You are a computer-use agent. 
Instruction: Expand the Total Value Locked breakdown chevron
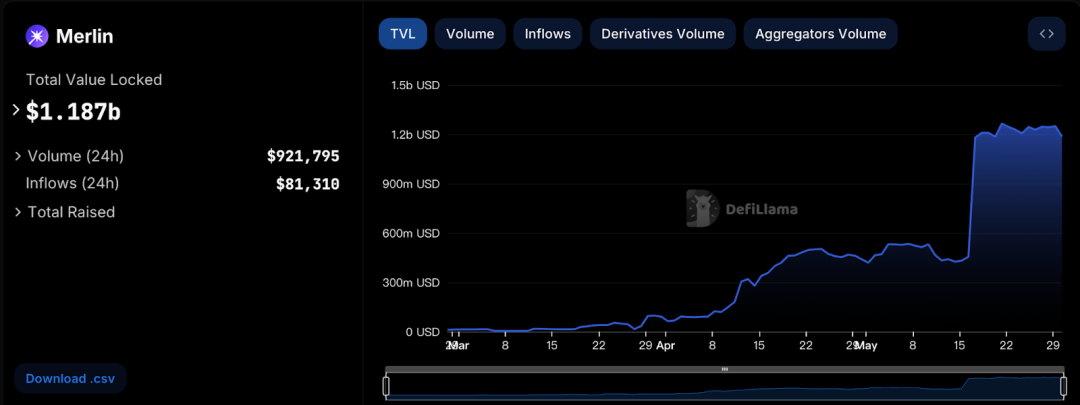tap(16, 110)
